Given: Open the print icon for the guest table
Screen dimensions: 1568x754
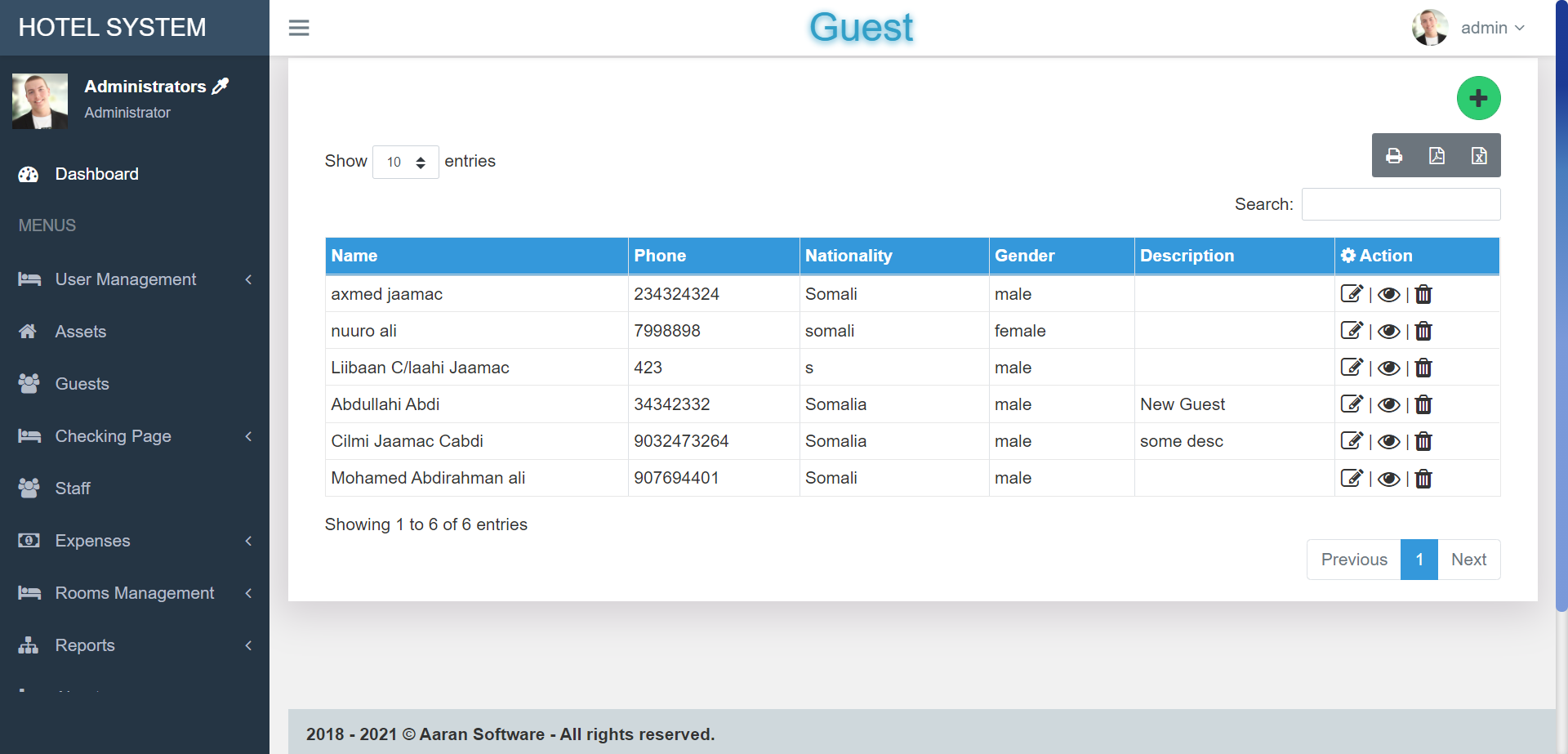Looking at the screenshot, I should tap(1394, 155).
